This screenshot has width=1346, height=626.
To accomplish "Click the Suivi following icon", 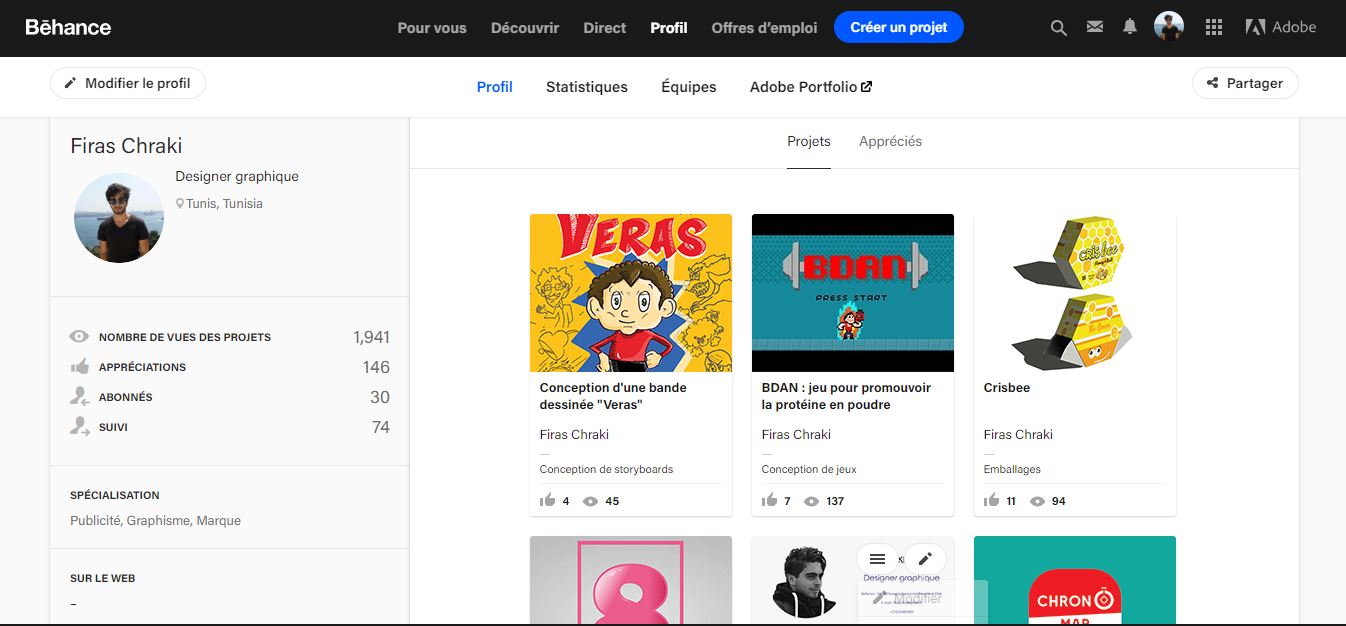I will point(80,426).
